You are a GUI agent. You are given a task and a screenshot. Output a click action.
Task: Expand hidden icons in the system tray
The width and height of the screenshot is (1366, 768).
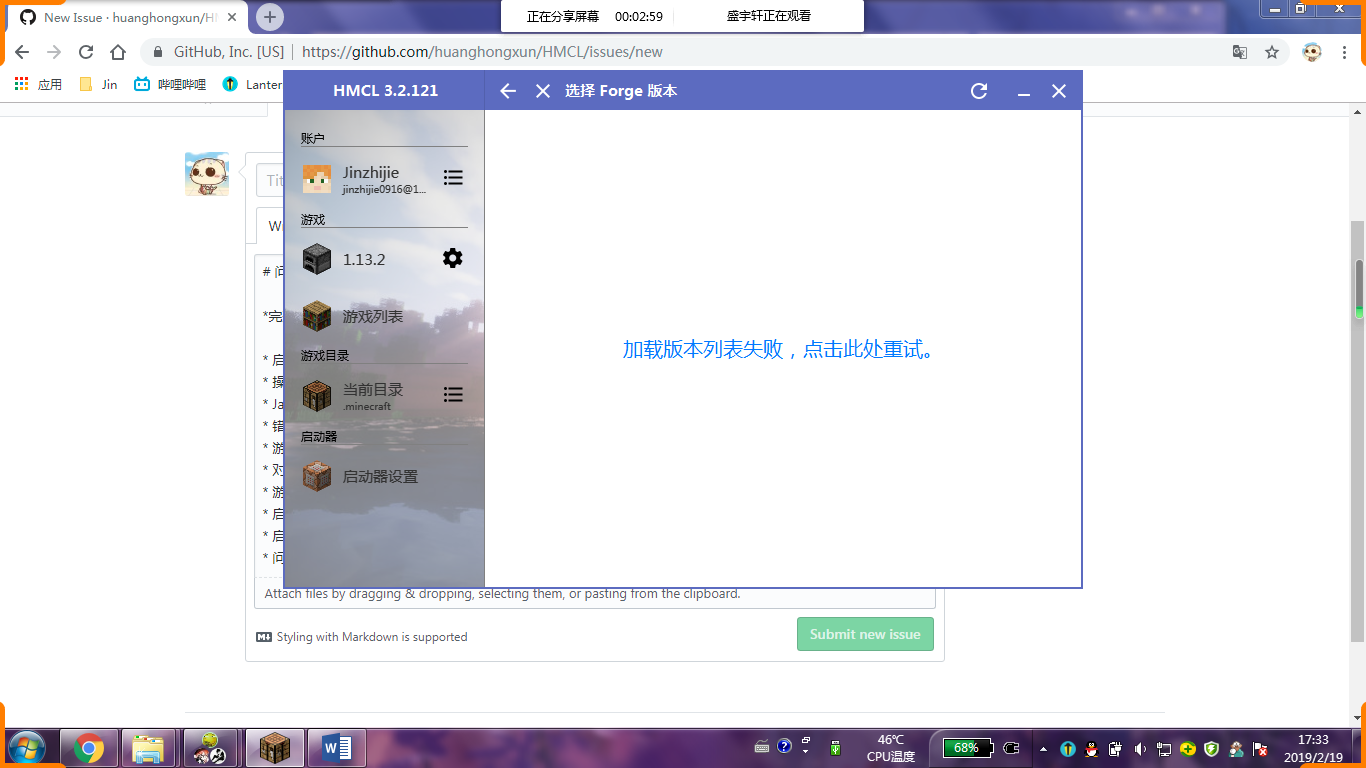tap(1044, 747)
